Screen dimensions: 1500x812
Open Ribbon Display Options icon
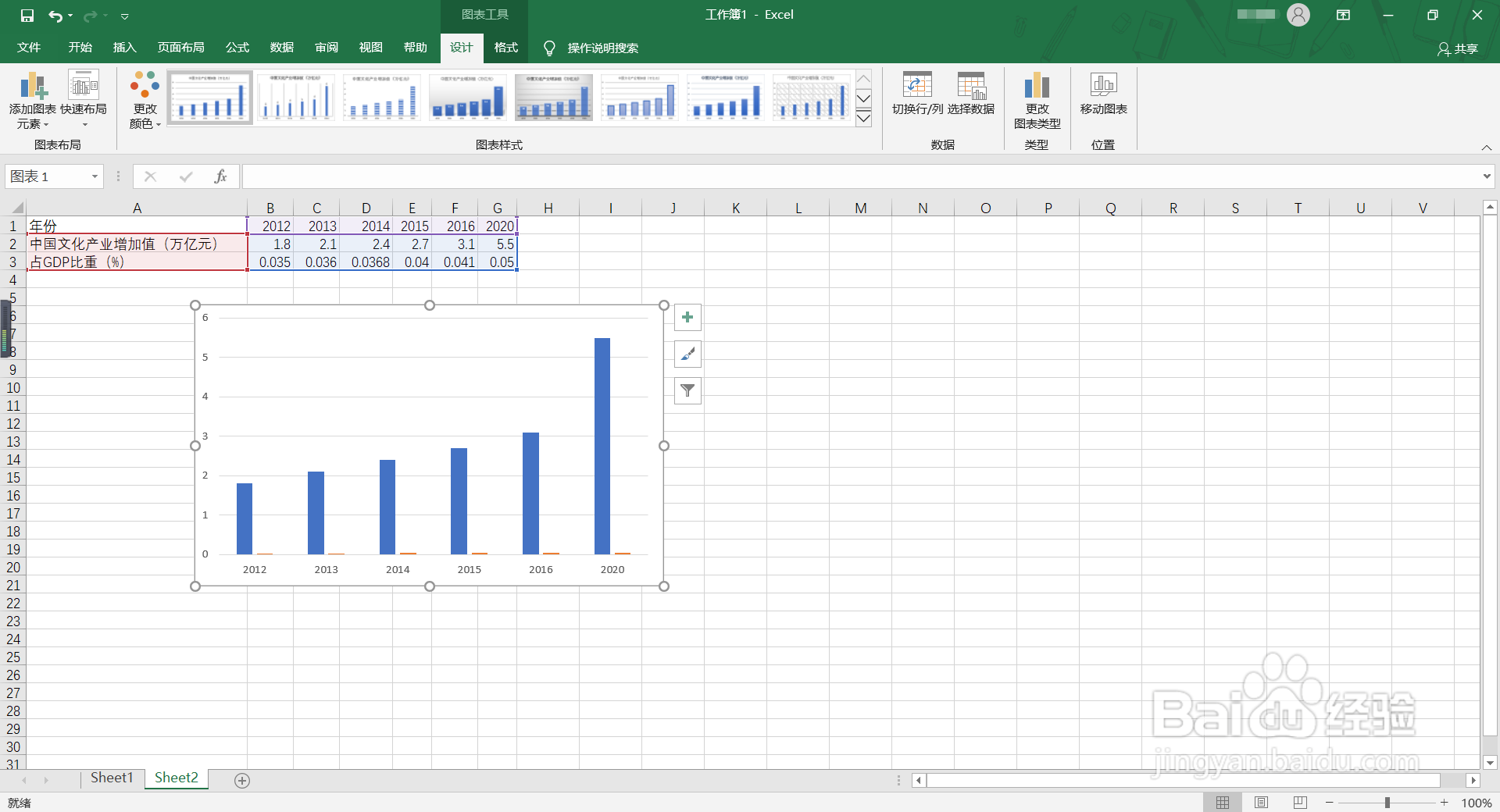point(1344,15)
